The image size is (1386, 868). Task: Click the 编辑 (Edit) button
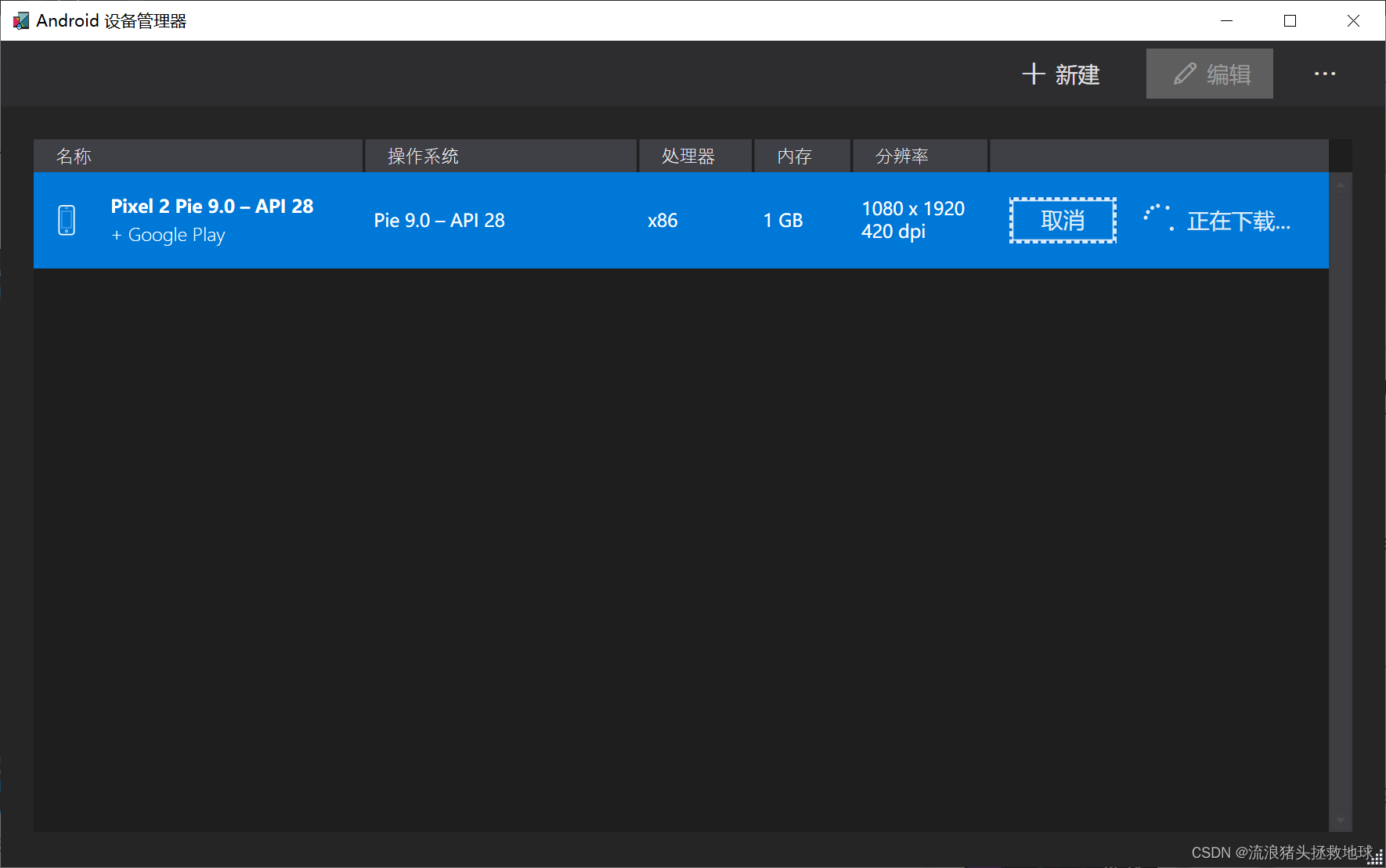[x=1210, y=74]
